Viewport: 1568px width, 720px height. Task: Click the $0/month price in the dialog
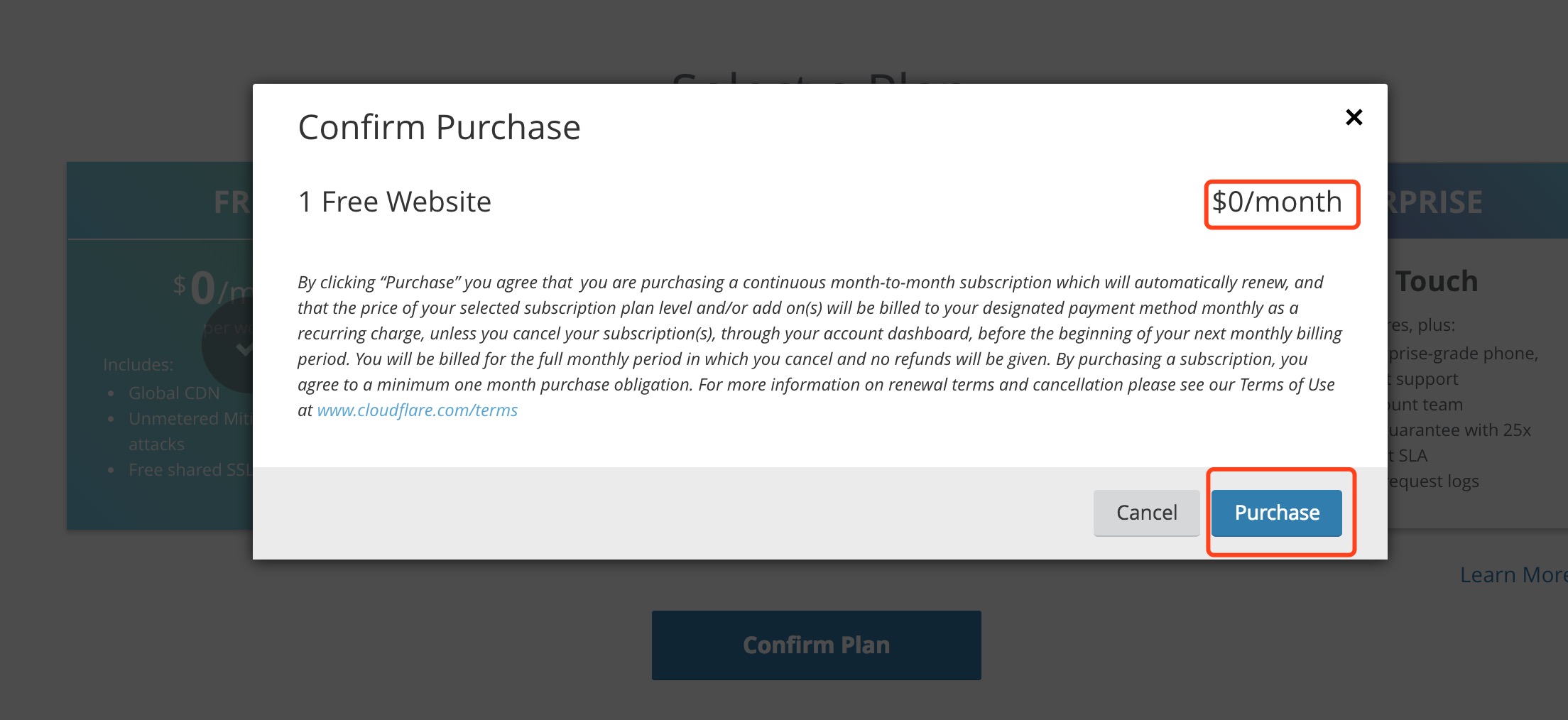1277,202
